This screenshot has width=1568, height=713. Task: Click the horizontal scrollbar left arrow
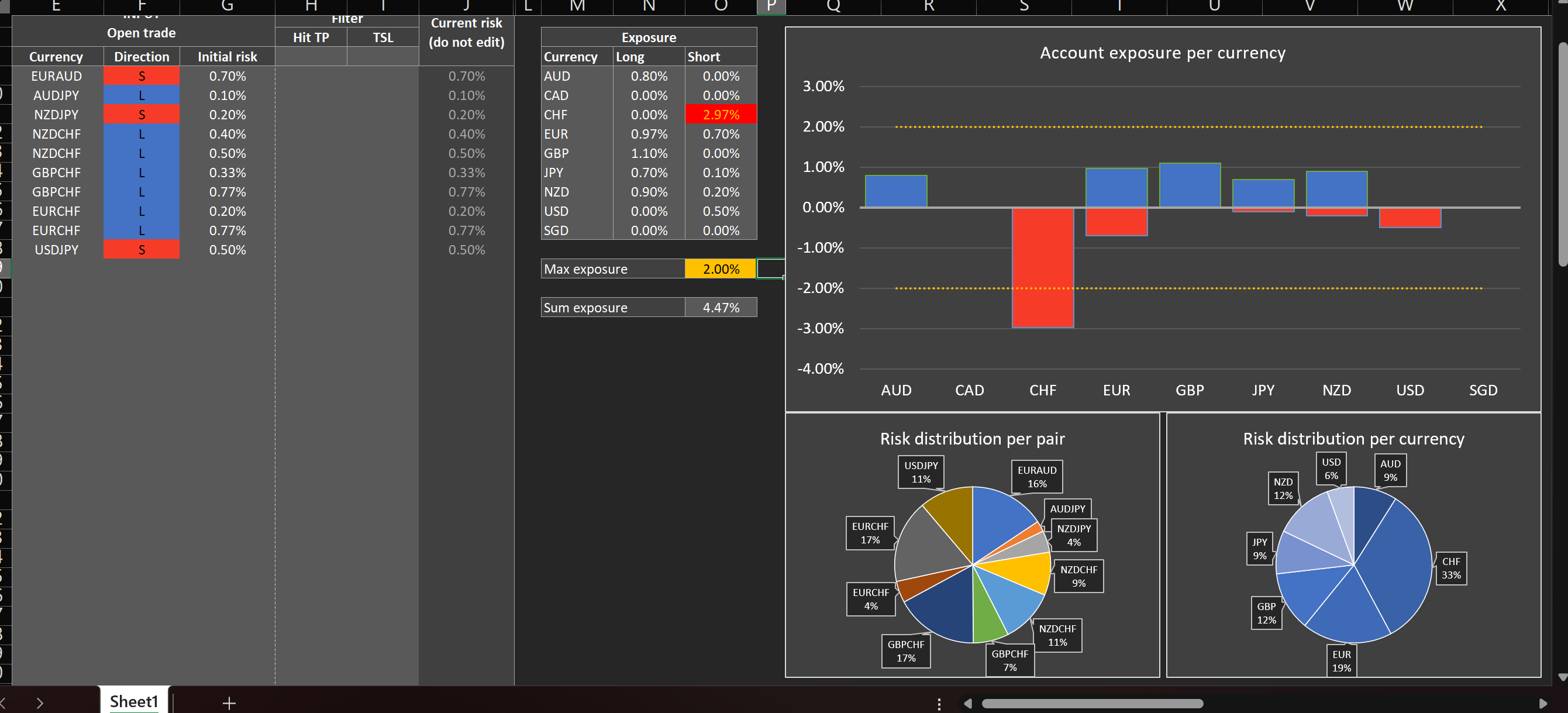[x=968, y=703]
